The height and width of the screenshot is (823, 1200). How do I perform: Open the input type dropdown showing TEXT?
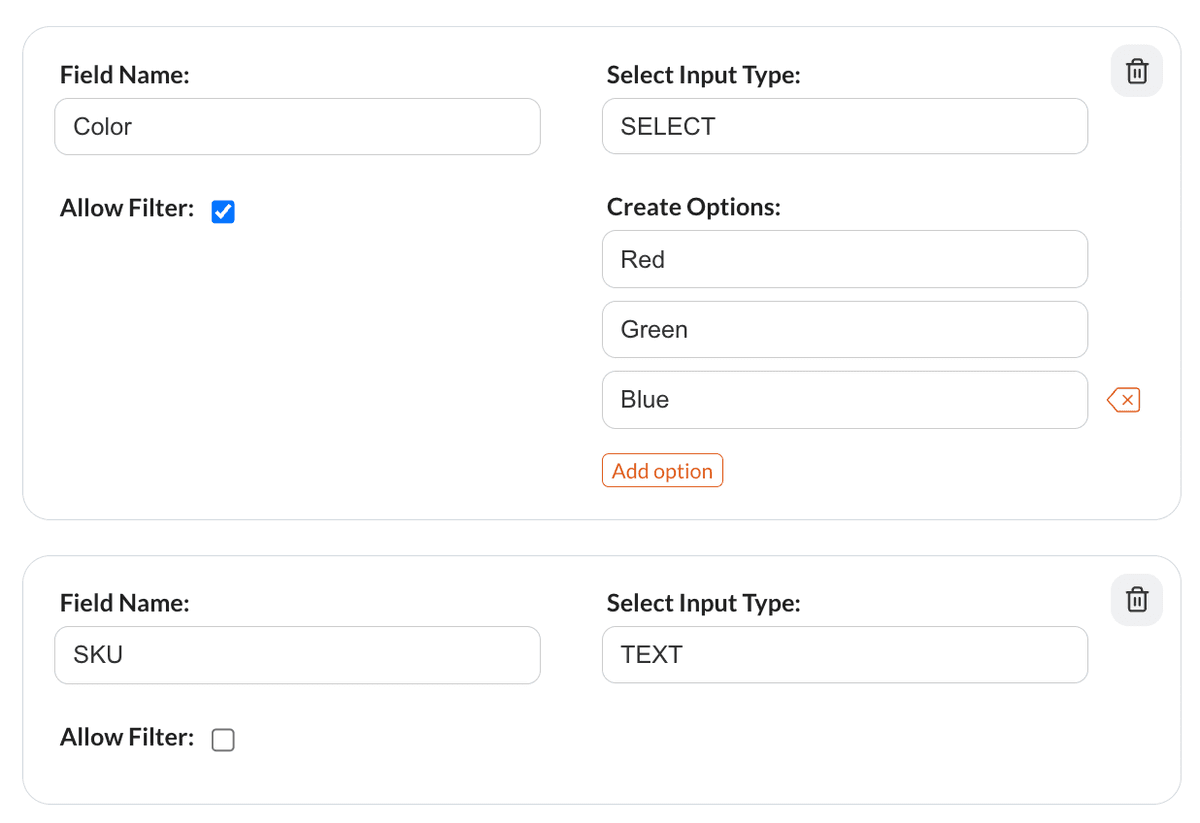click(844, 655)
